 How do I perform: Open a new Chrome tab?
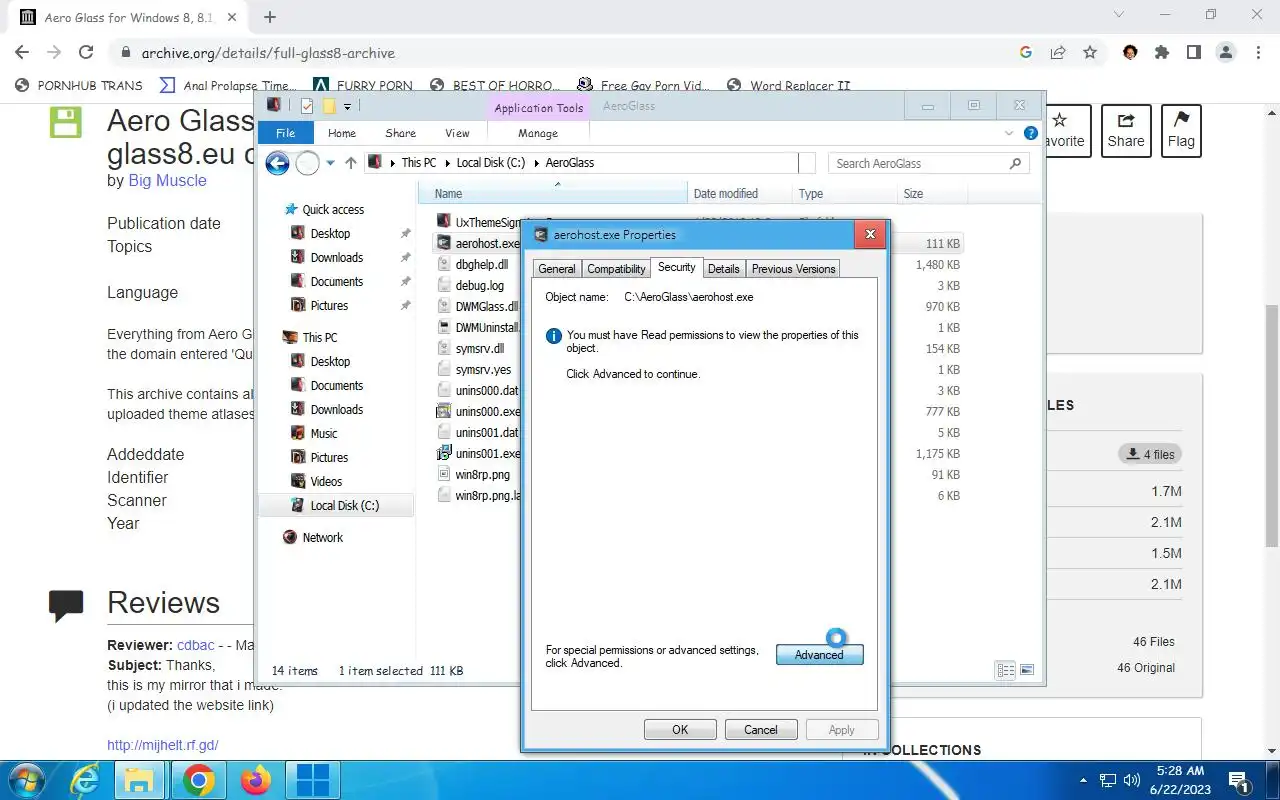[270, 16]
